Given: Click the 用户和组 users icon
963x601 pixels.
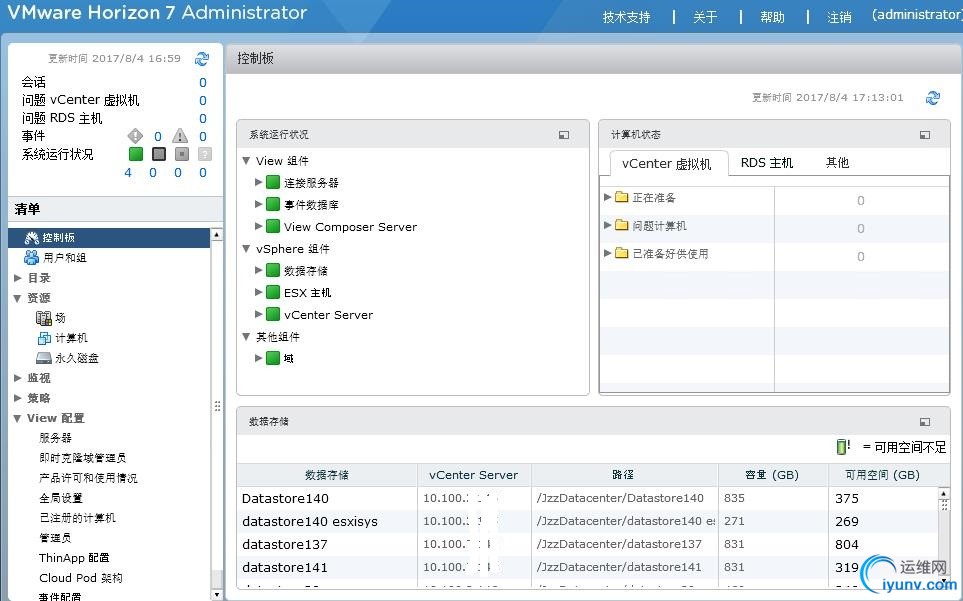Looking at the screenshot, I should (31, 257).
